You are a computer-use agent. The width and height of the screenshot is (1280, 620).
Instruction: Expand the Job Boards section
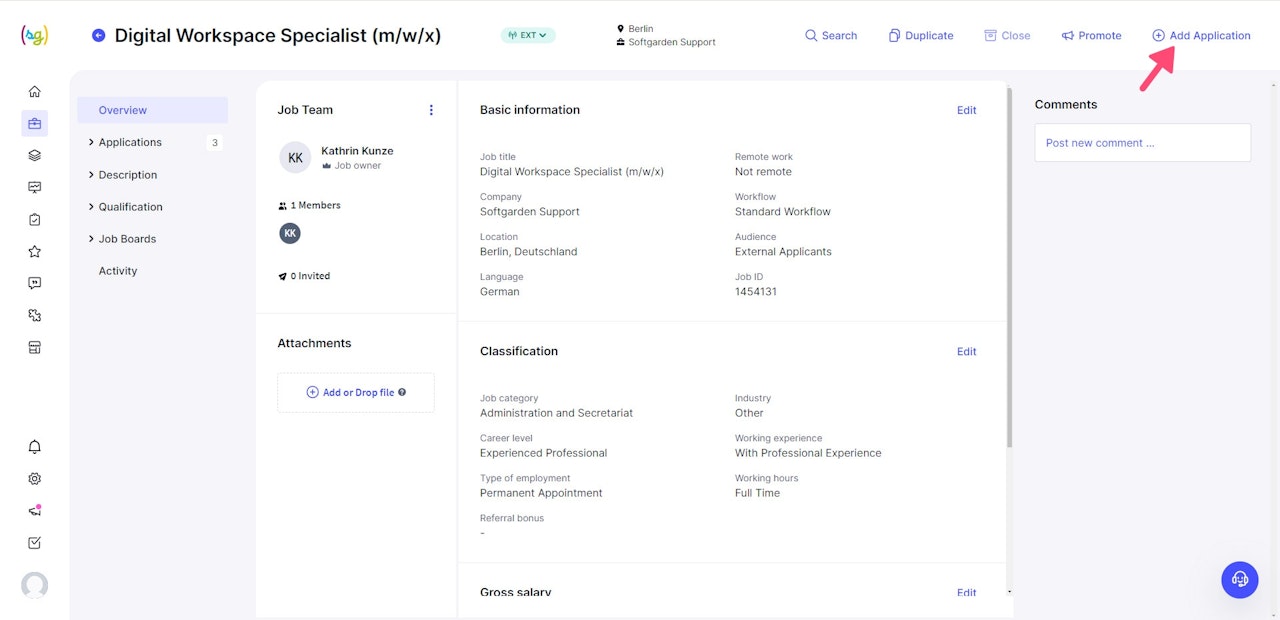[127, 239]
